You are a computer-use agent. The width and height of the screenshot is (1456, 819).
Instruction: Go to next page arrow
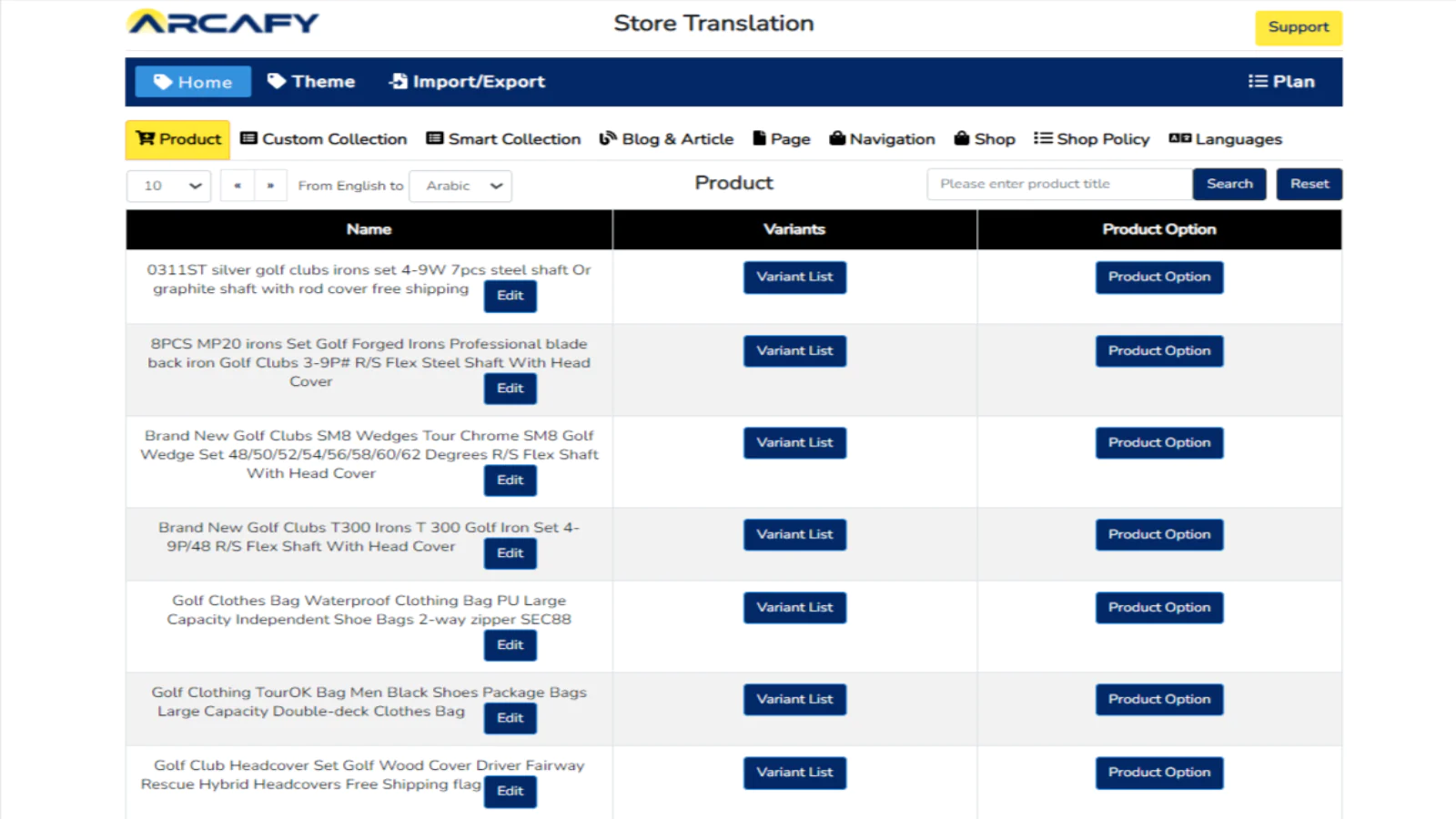(270, 186)
